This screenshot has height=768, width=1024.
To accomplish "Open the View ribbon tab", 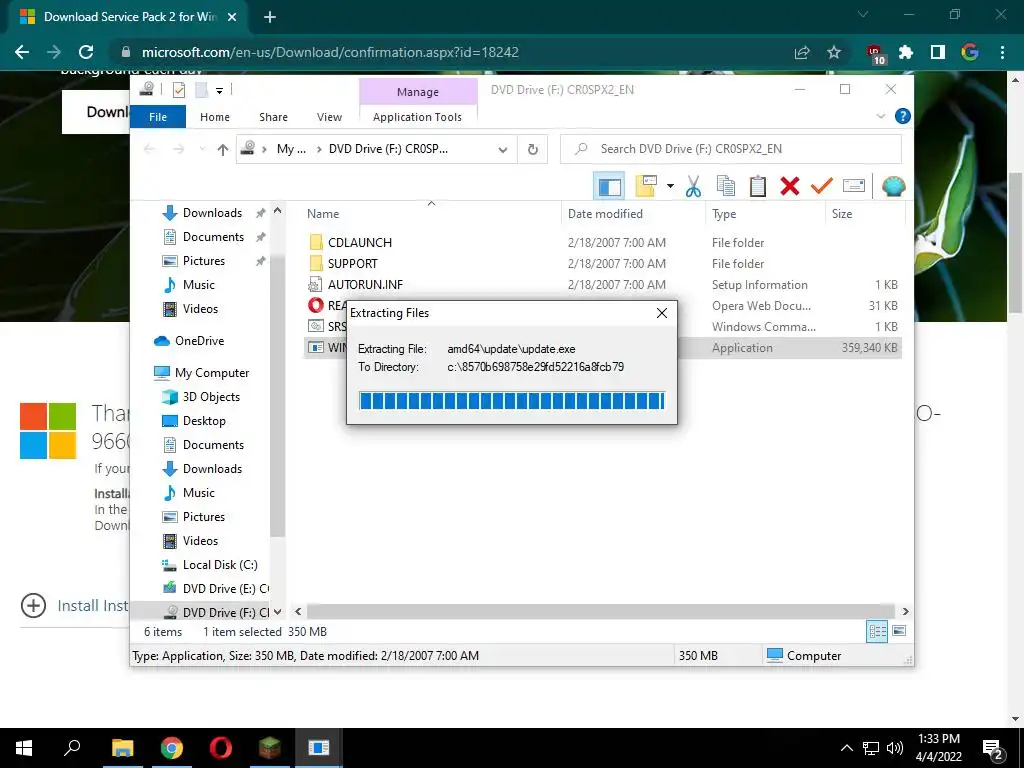I will coord(329,117).
